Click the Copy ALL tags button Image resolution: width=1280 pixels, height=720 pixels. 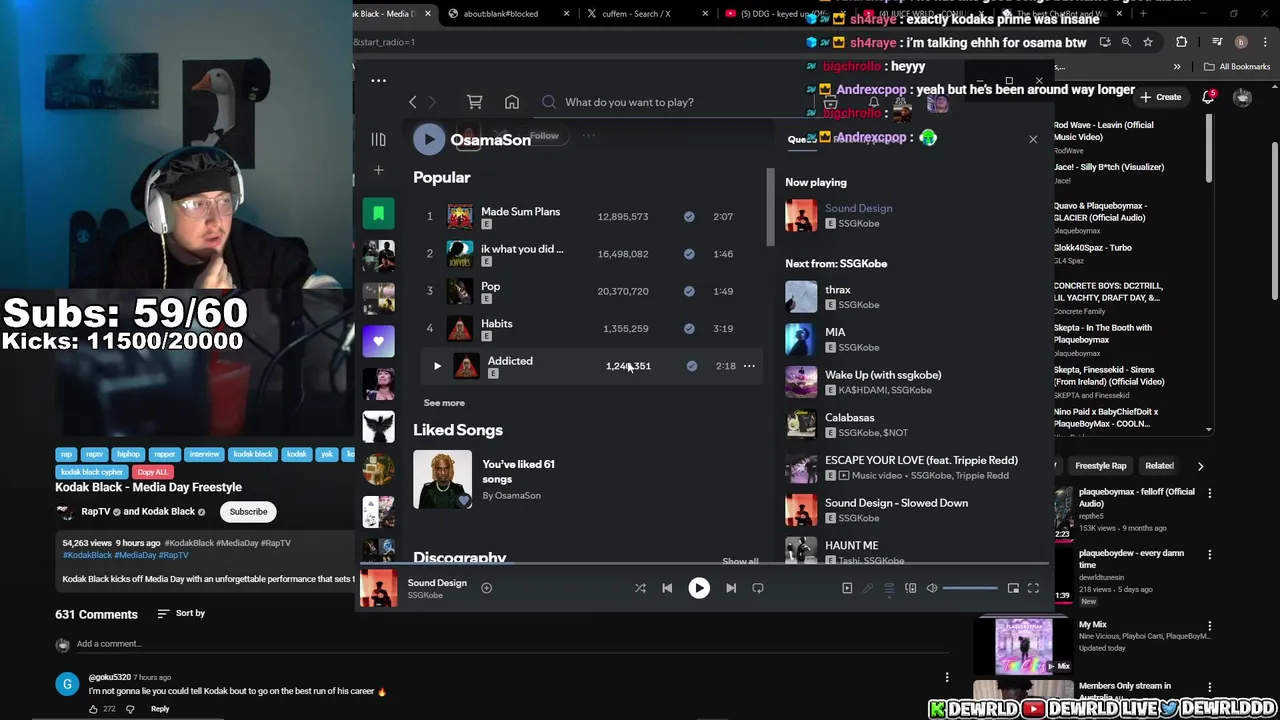(152, 472)
